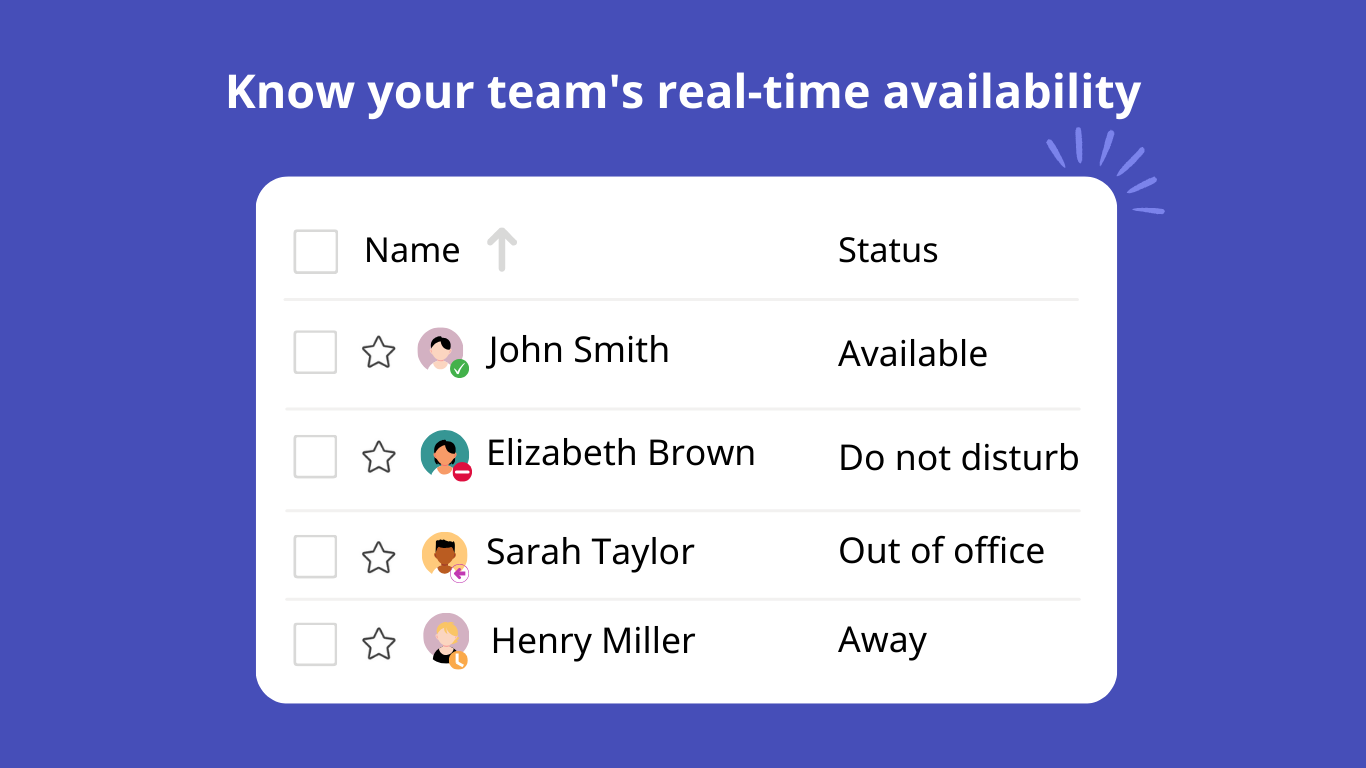Open John Smith's Available status text
The width and height of the screenshot is (1366, 768).
[x=912, y=353]
